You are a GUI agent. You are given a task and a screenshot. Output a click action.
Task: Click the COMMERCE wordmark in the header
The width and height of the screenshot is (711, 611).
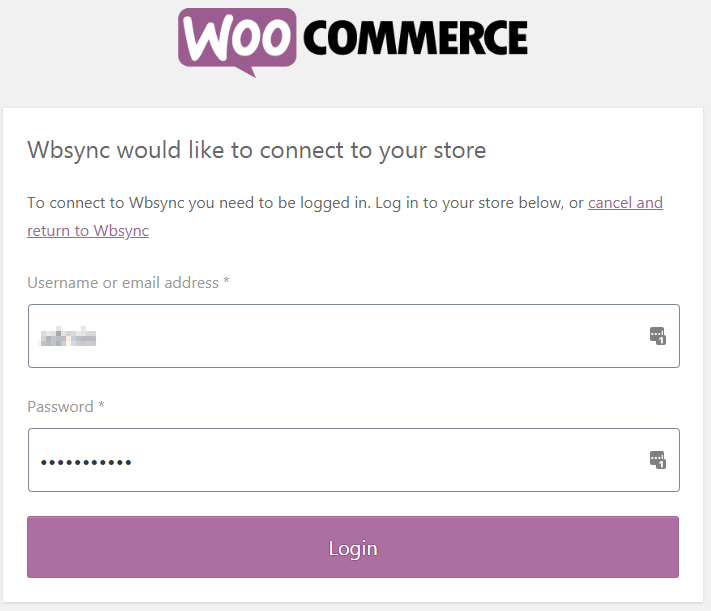coord(414,38)
